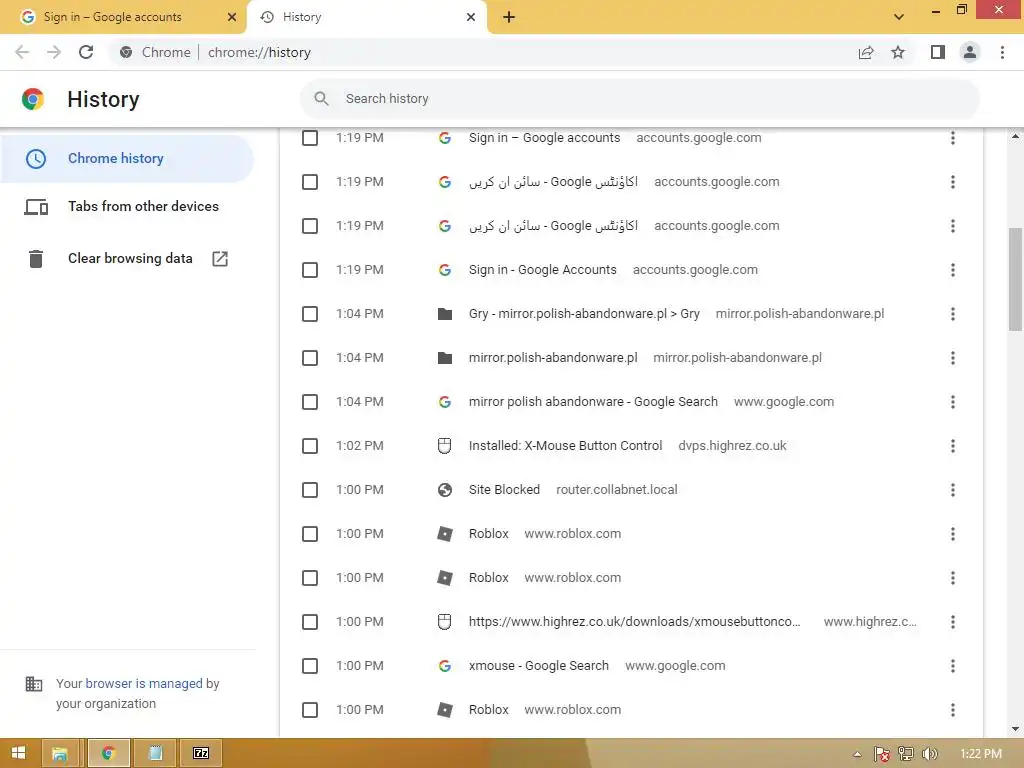The height and width of the screenshot is (768, 1024).
Task: Select Chrome history in sidebar
Action: (x=127, y=159)
